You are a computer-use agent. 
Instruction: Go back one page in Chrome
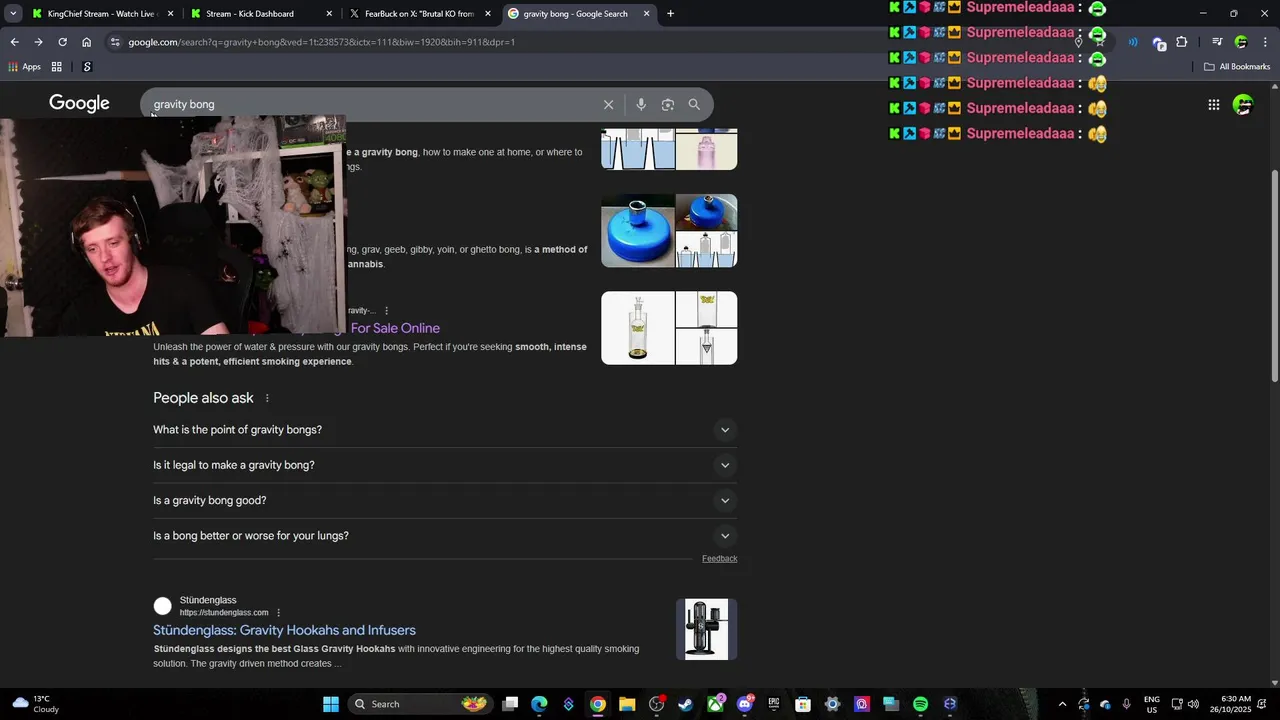(x=14, y=42)
